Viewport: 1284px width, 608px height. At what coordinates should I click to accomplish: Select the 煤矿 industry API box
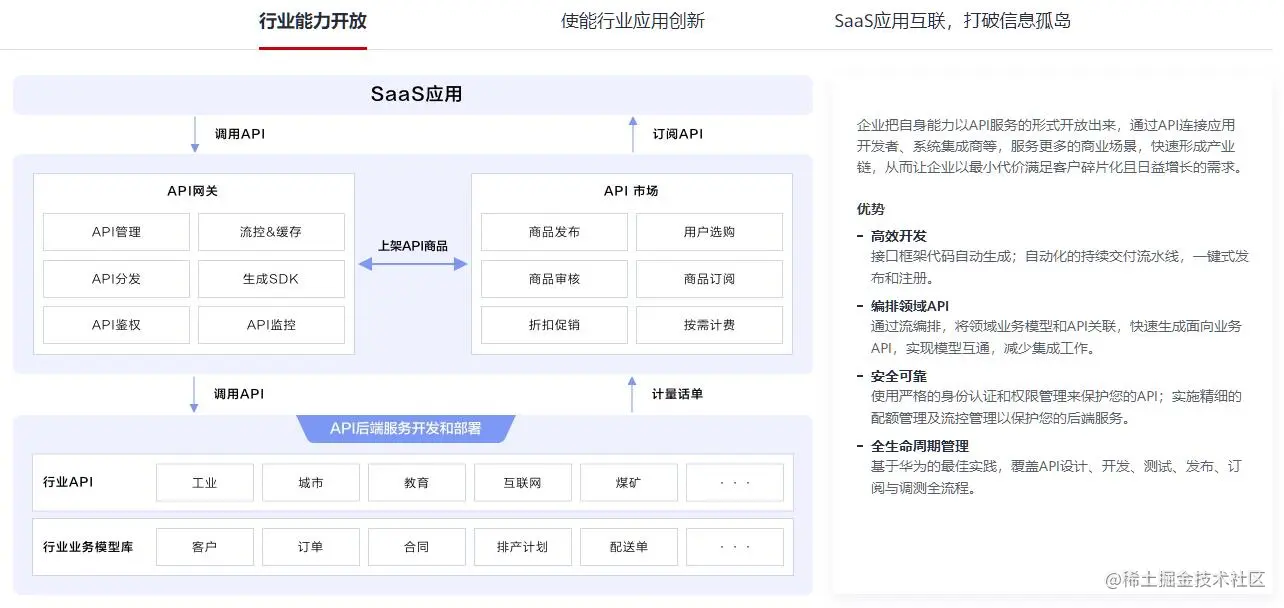[629, 483]
